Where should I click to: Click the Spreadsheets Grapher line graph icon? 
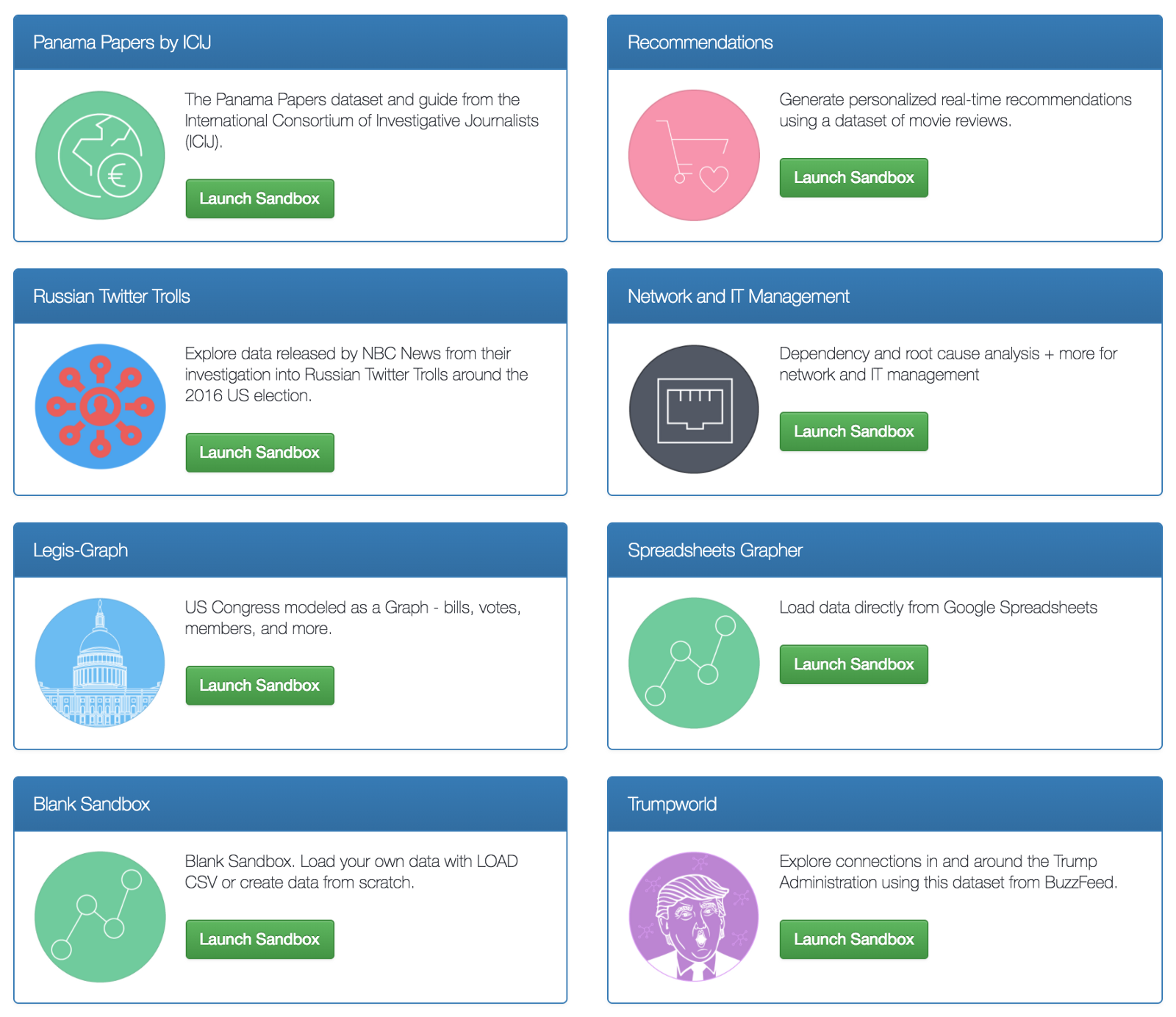pyautogui.click(x=694, y=663)
